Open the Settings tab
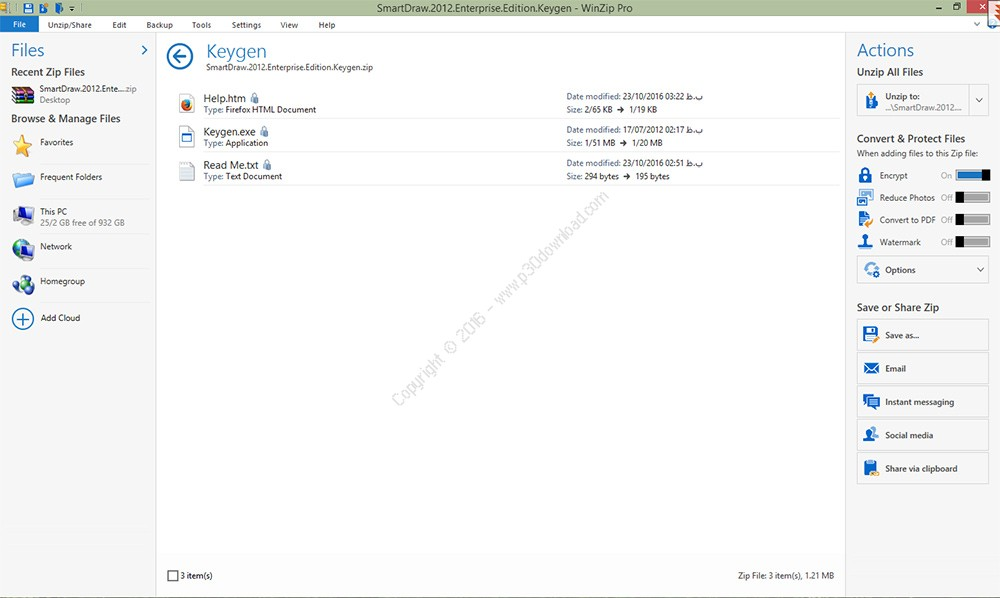The image size is (1000, 598). point(246,25)
